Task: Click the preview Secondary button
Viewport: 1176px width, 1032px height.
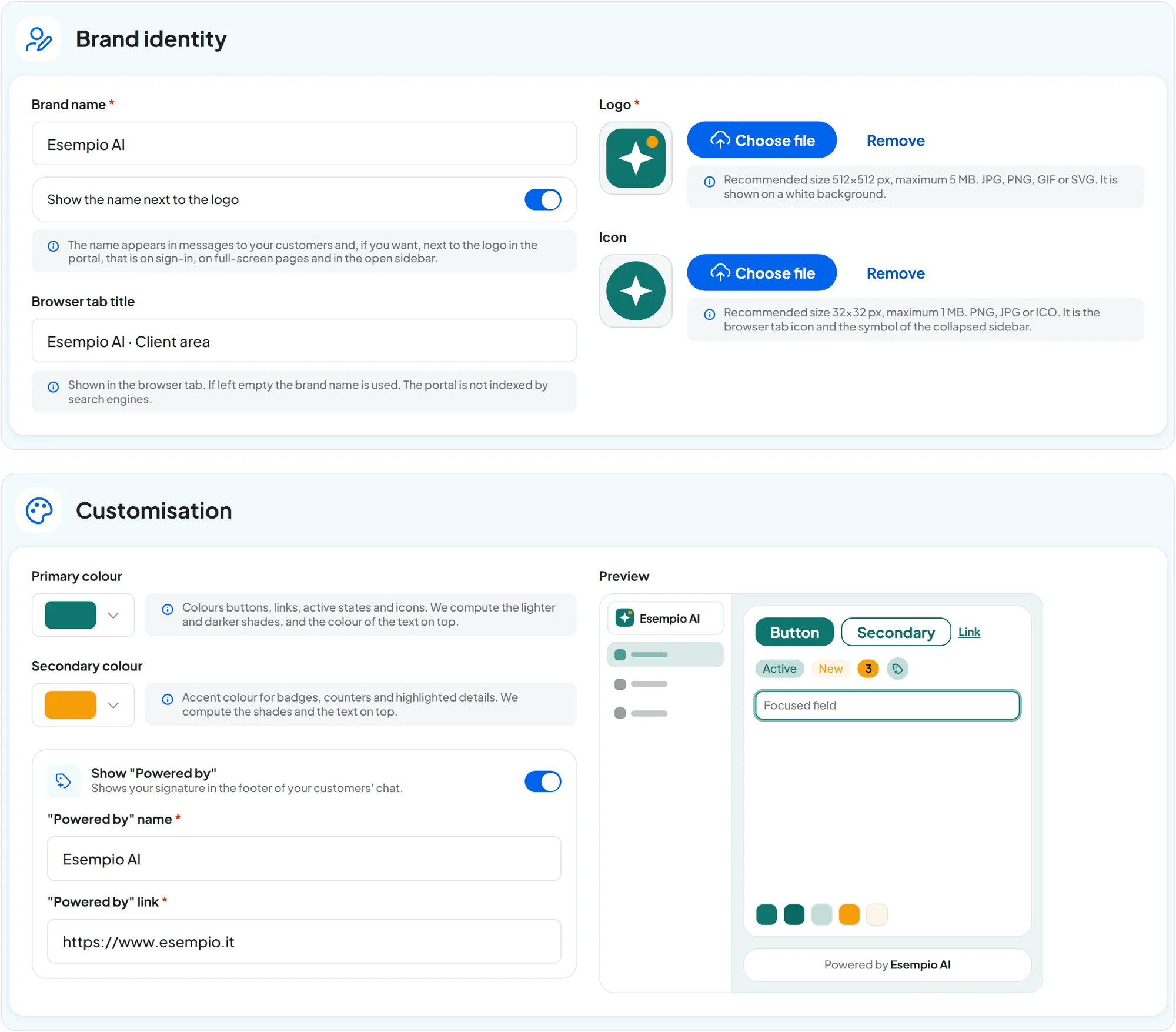Action: click(x=896, y=632)
